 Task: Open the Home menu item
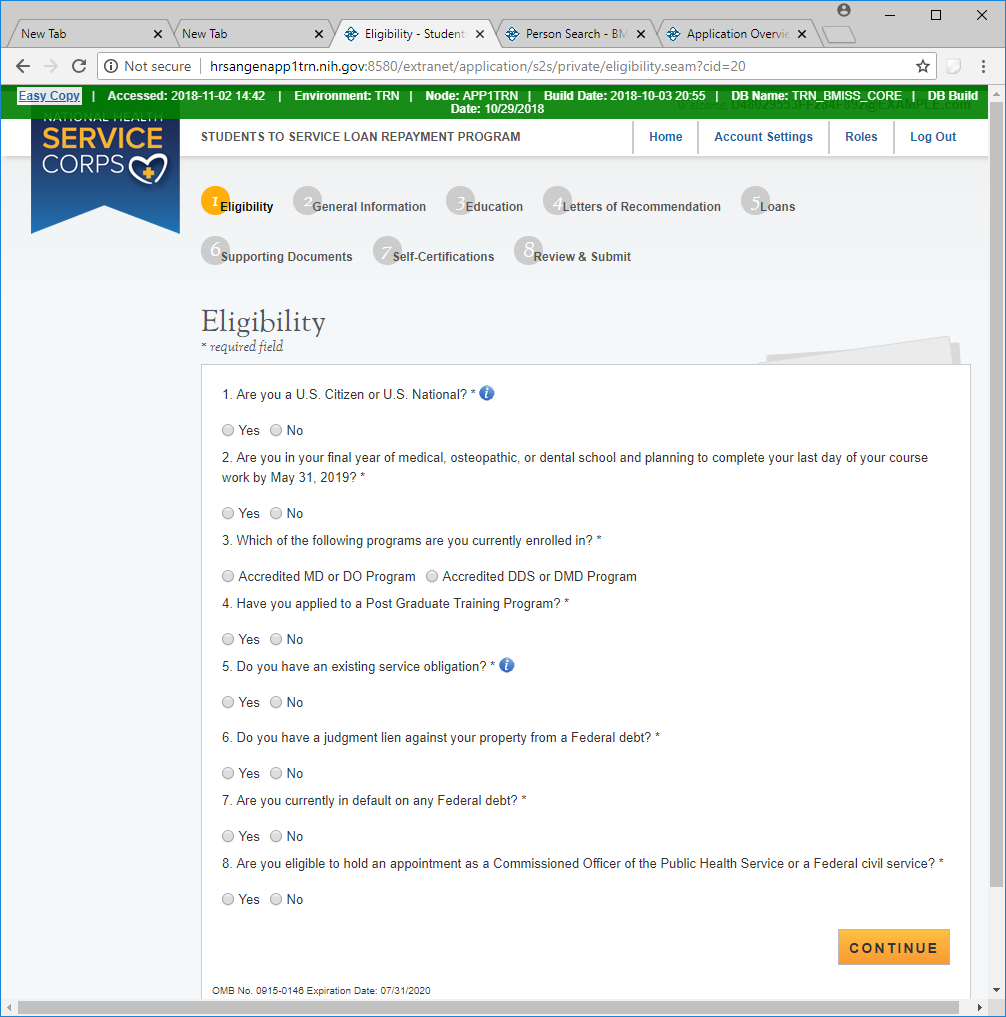pos(665,137)
